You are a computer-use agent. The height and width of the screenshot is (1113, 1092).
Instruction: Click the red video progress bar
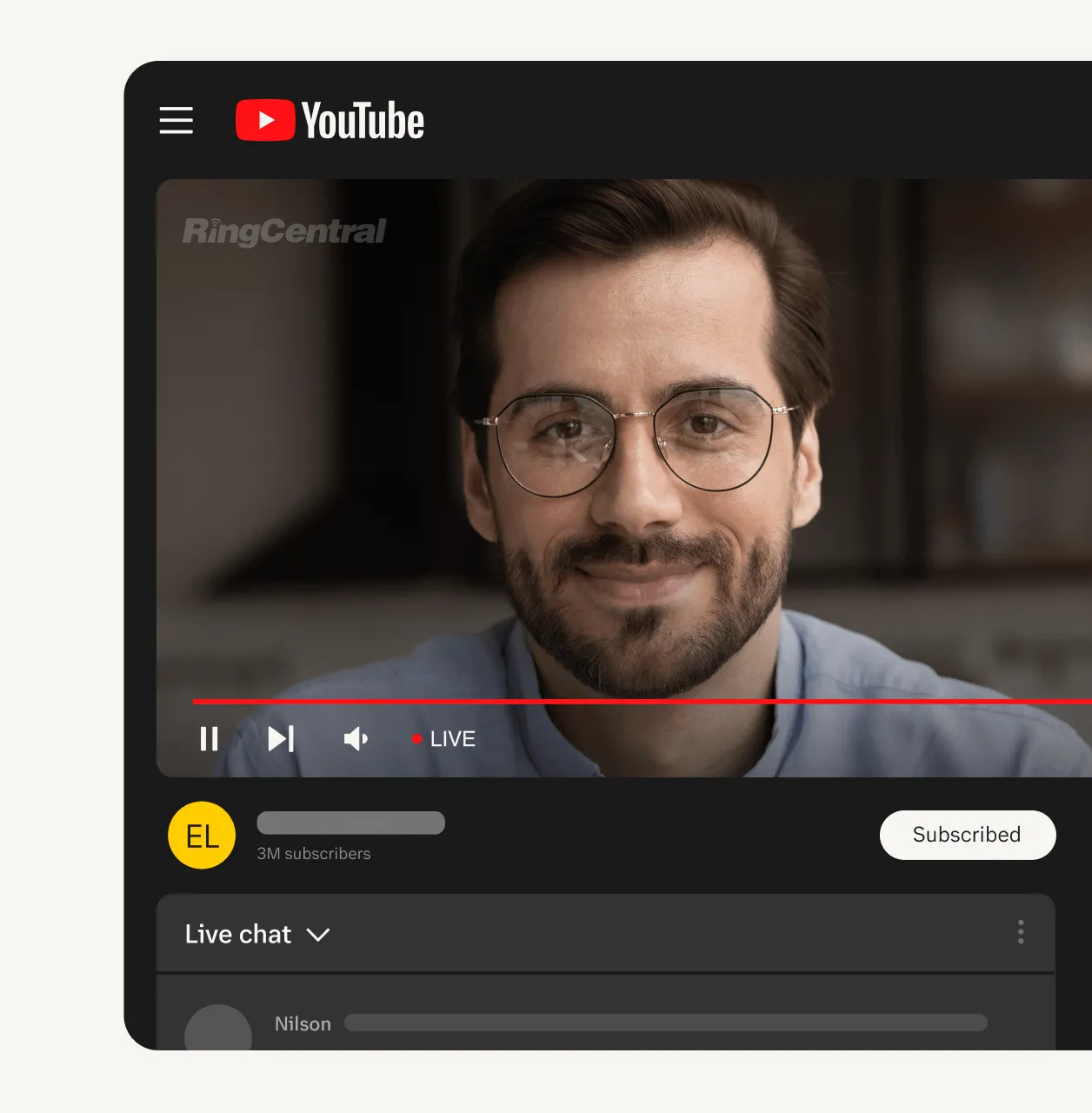pyautogui.click(x=642, y=701)
